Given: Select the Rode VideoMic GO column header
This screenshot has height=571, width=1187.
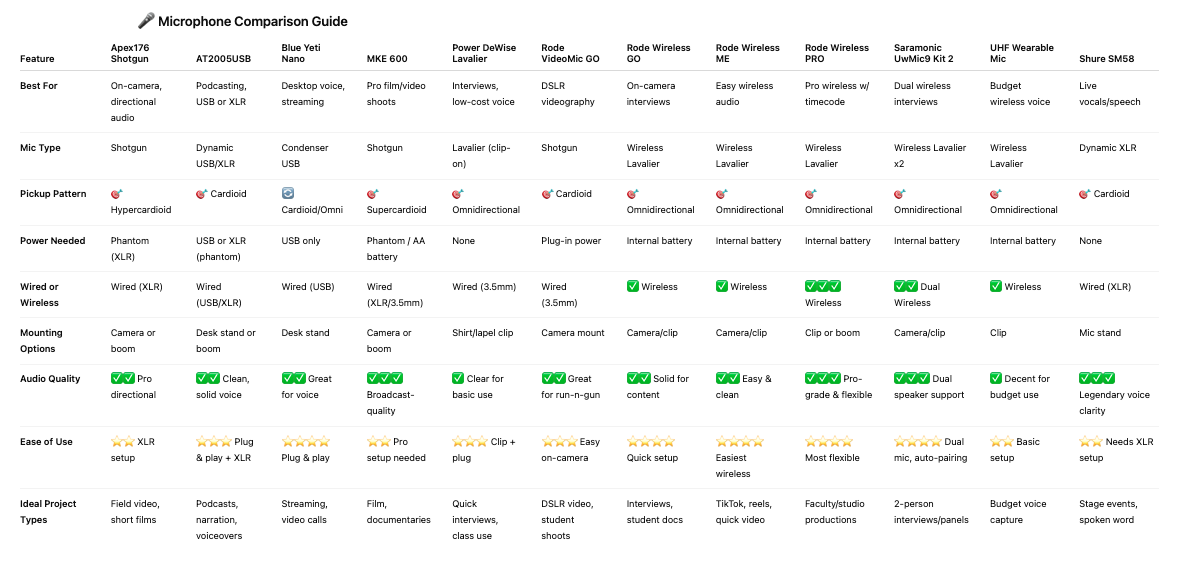Looking at the screenshot, I should [x=570, y=53].
